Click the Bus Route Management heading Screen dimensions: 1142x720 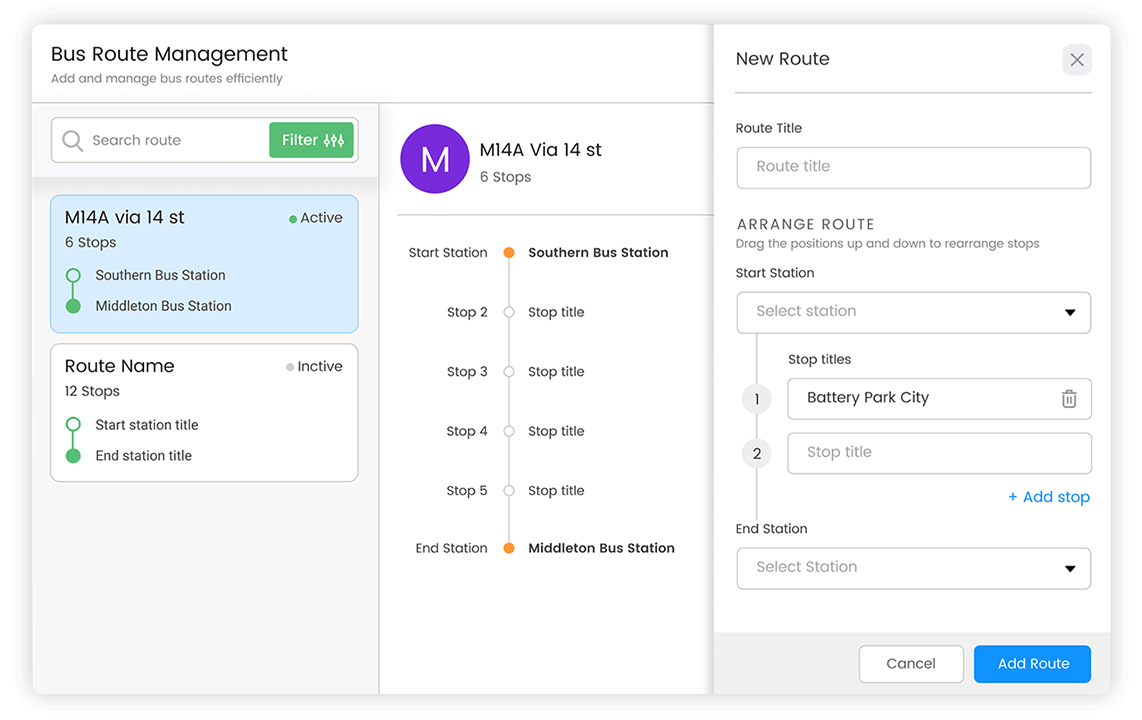pos(169,54)
